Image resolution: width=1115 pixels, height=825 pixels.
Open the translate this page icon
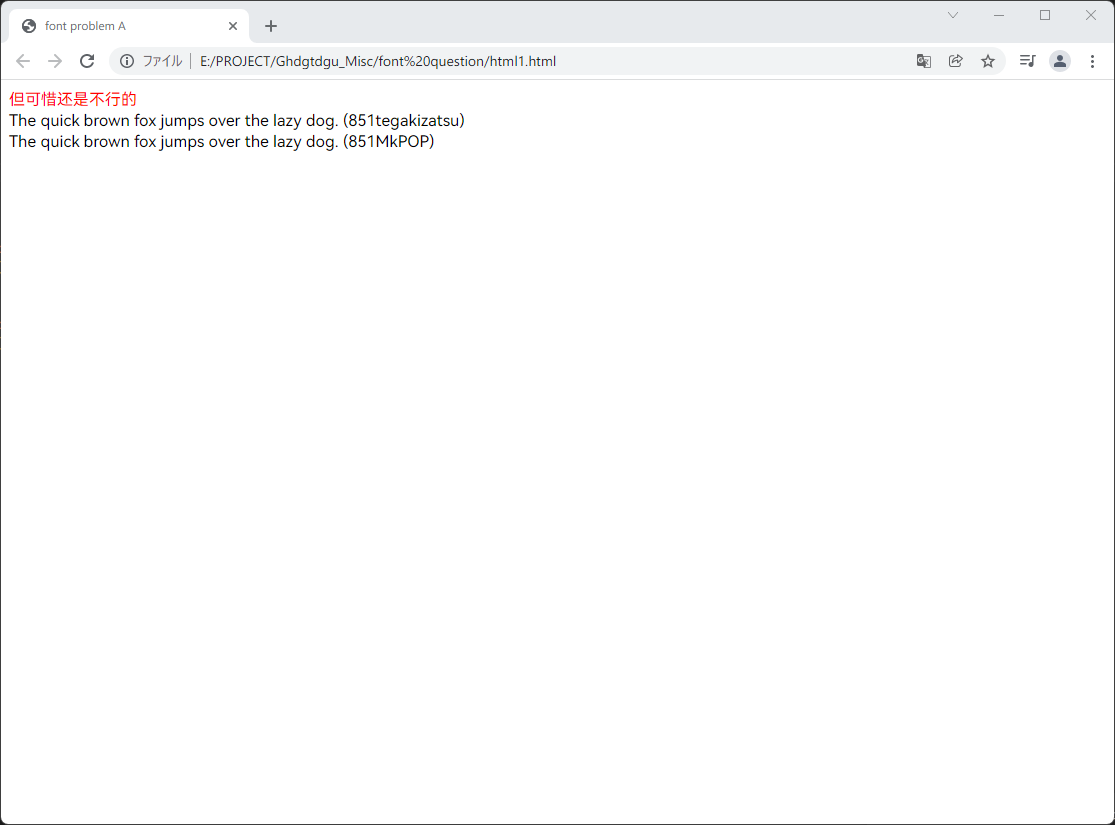pyautogui.click(x=924, y=61)
